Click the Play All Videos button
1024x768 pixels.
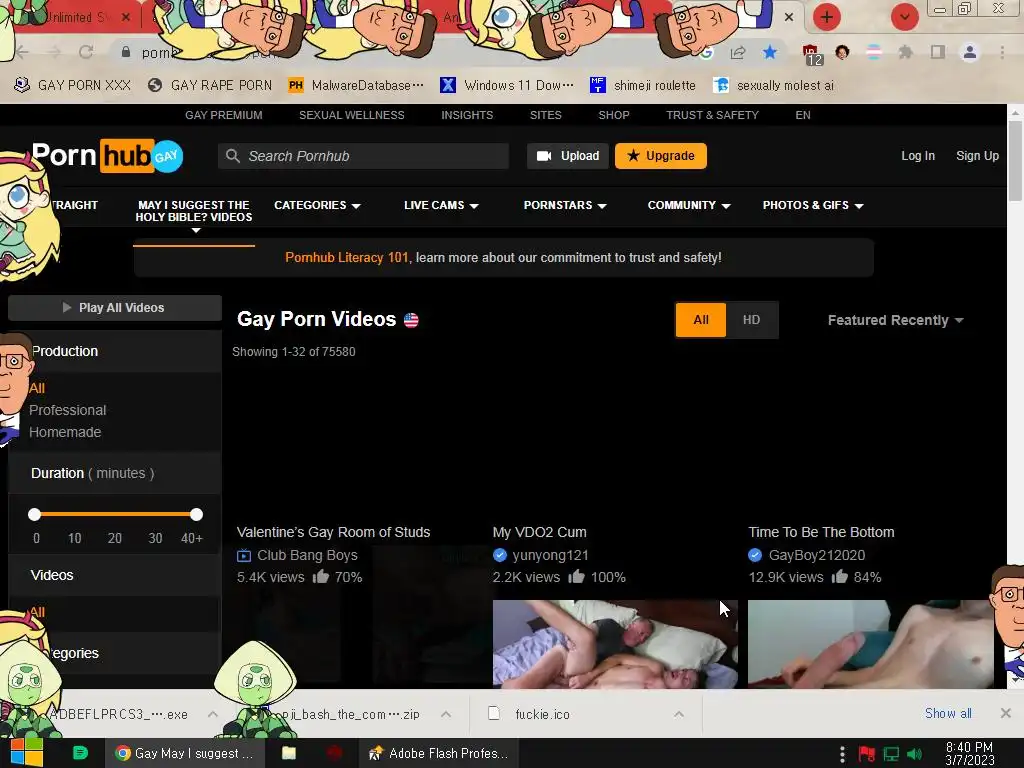(x=115, y=308)
